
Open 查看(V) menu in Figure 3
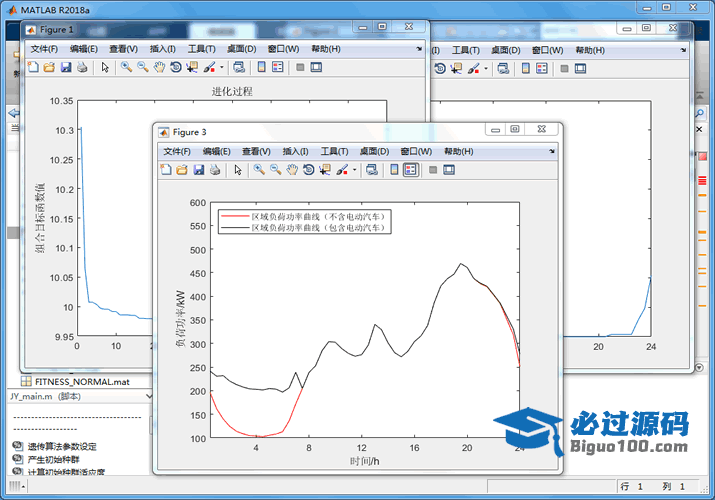256,151
